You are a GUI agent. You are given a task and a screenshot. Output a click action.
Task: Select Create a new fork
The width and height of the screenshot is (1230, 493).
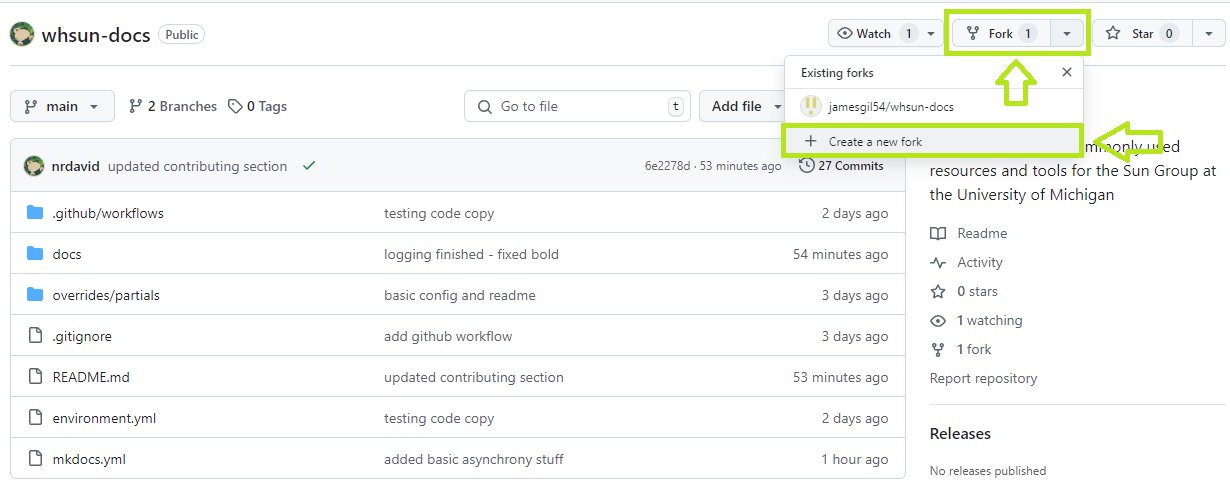[932, 141]
